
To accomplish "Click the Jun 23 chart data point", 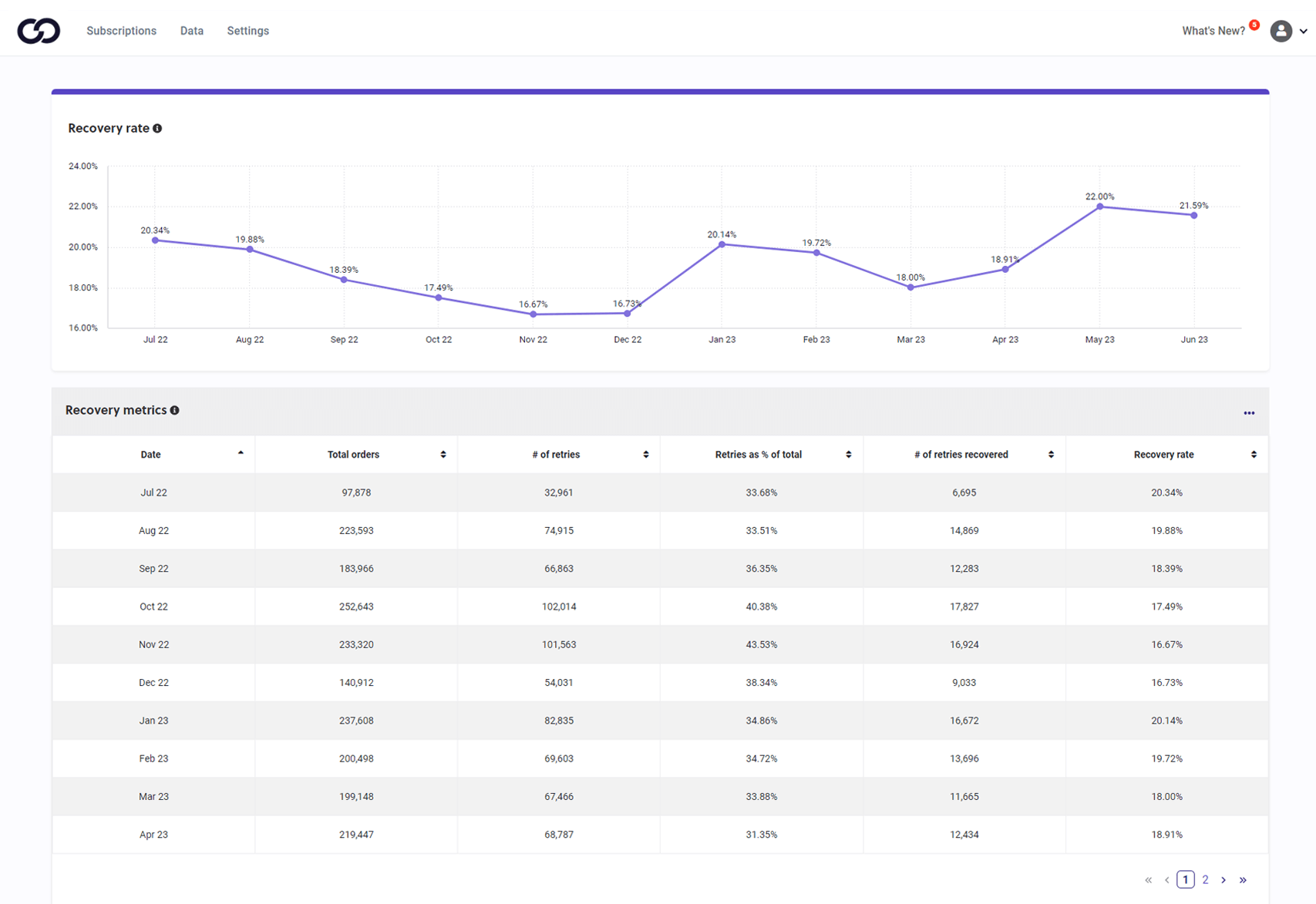I will coord(1194,215).
